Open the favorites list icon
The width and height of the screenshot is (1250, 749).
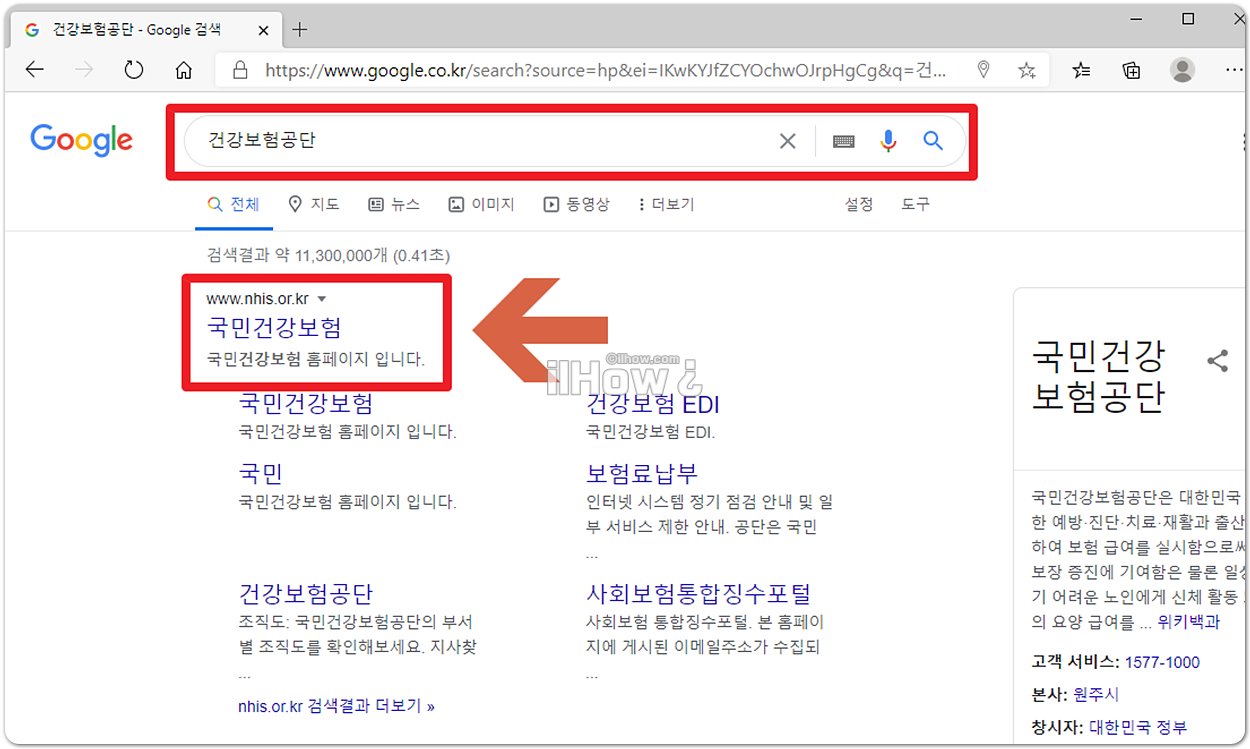(x=1081, y=70)
